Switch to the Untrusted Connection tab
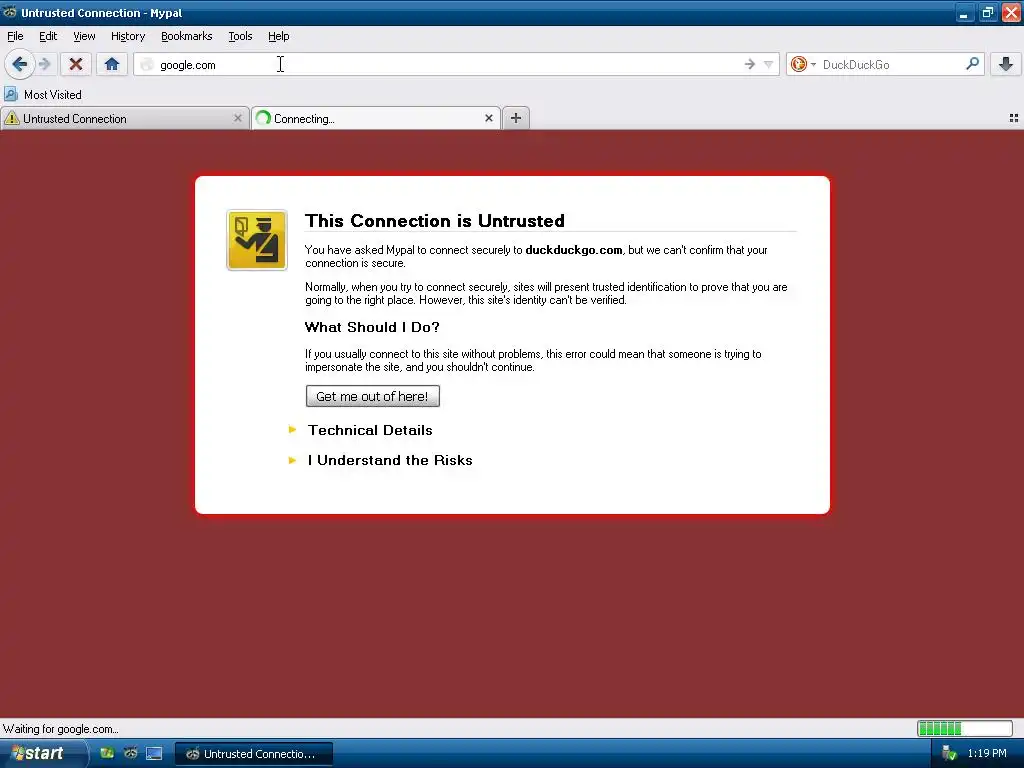Screen dimensions: 1024x768 pyautogui.click(x=118, y=118)
